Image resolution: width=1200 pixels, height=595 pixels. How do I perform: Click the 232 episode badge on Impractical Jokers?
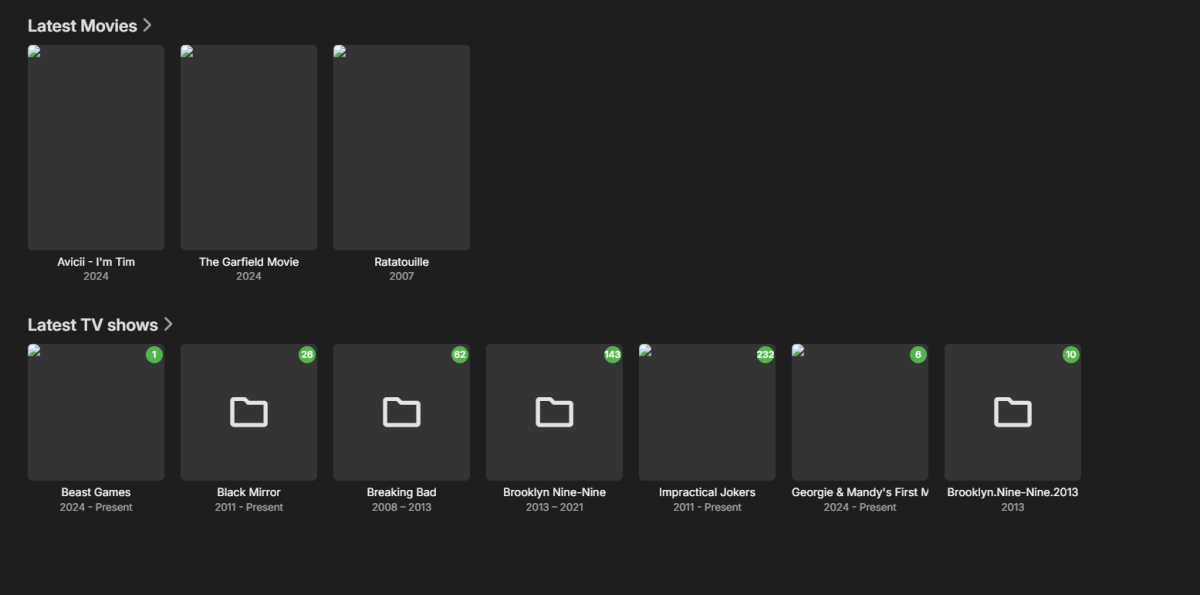[765, 355]
